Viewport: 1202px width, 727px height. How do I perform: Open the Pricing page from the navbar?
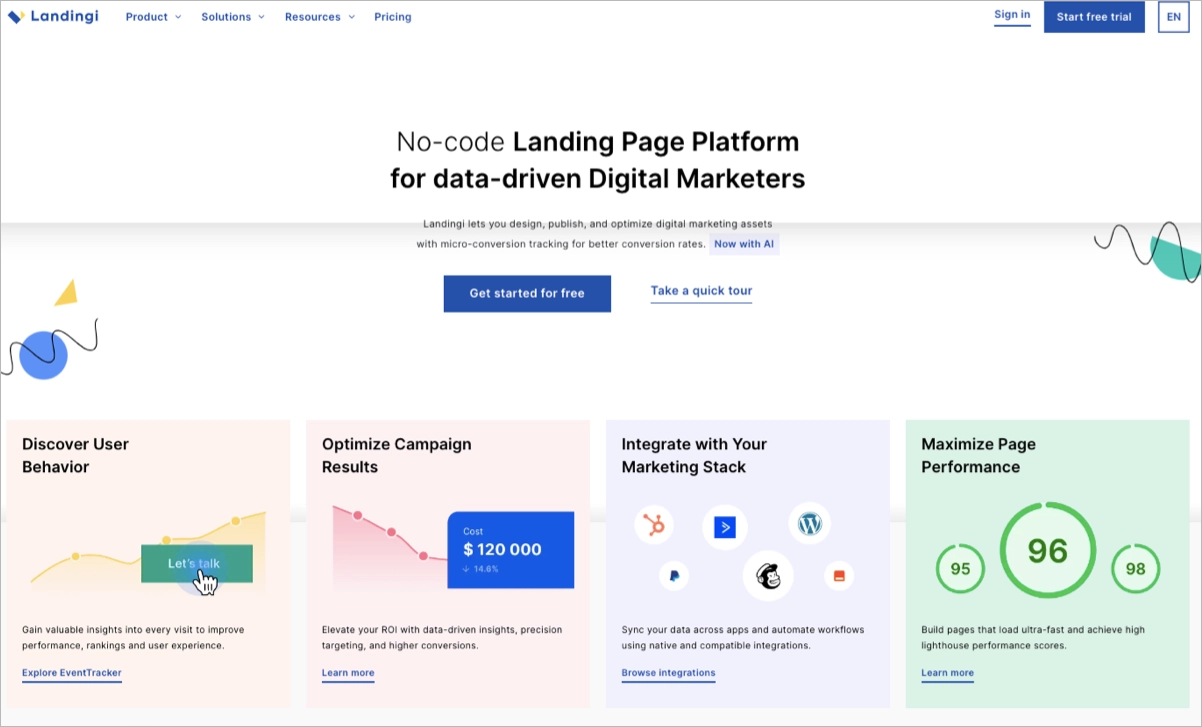(x=392, y=17)
